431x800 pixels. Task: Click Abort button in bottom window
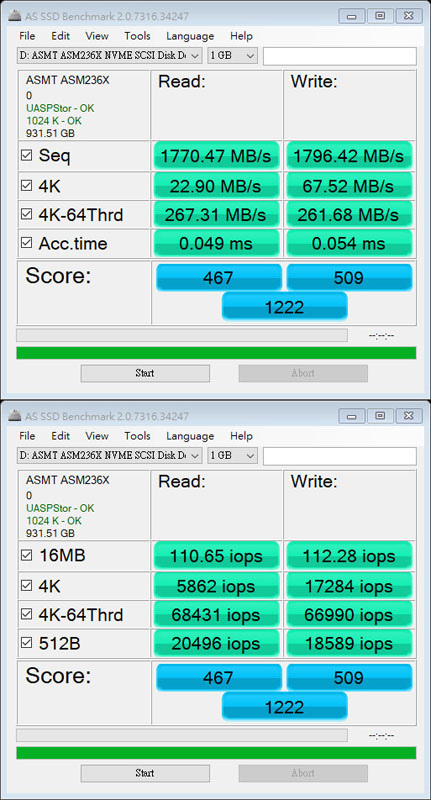pyautogui.click(x=303, y=773)
